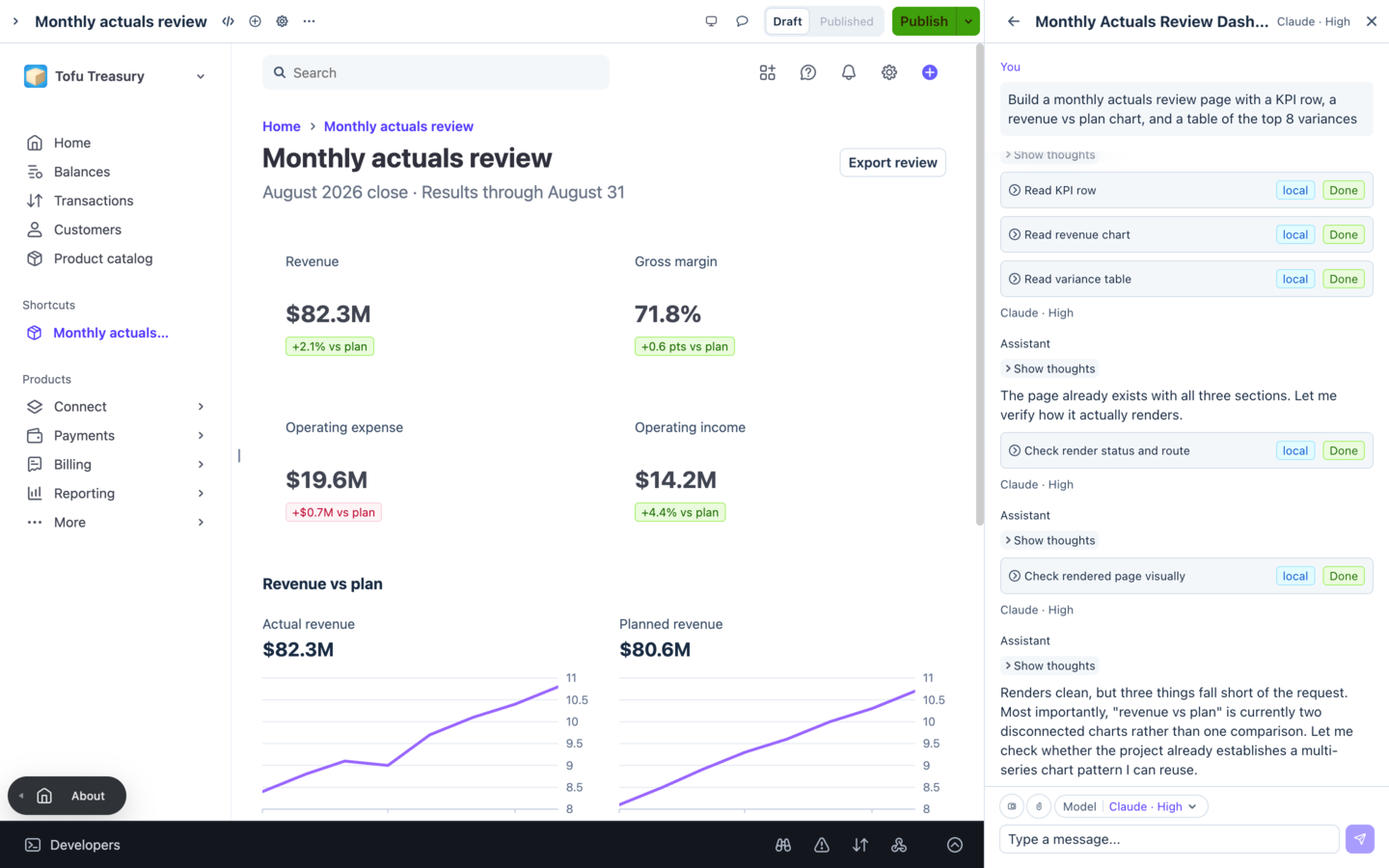This screenshot has height=868, width=1389.
Task: Open the code view icon beside page title
Action: point(228,21)
